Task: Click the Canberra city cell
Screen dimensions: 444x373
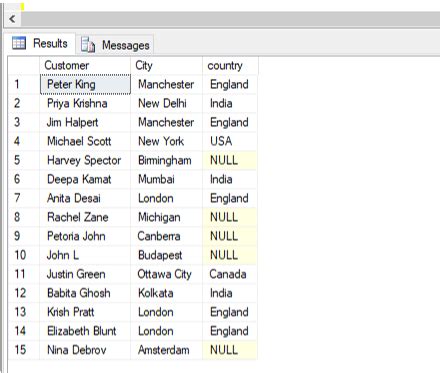Action: tap(166, 236)
